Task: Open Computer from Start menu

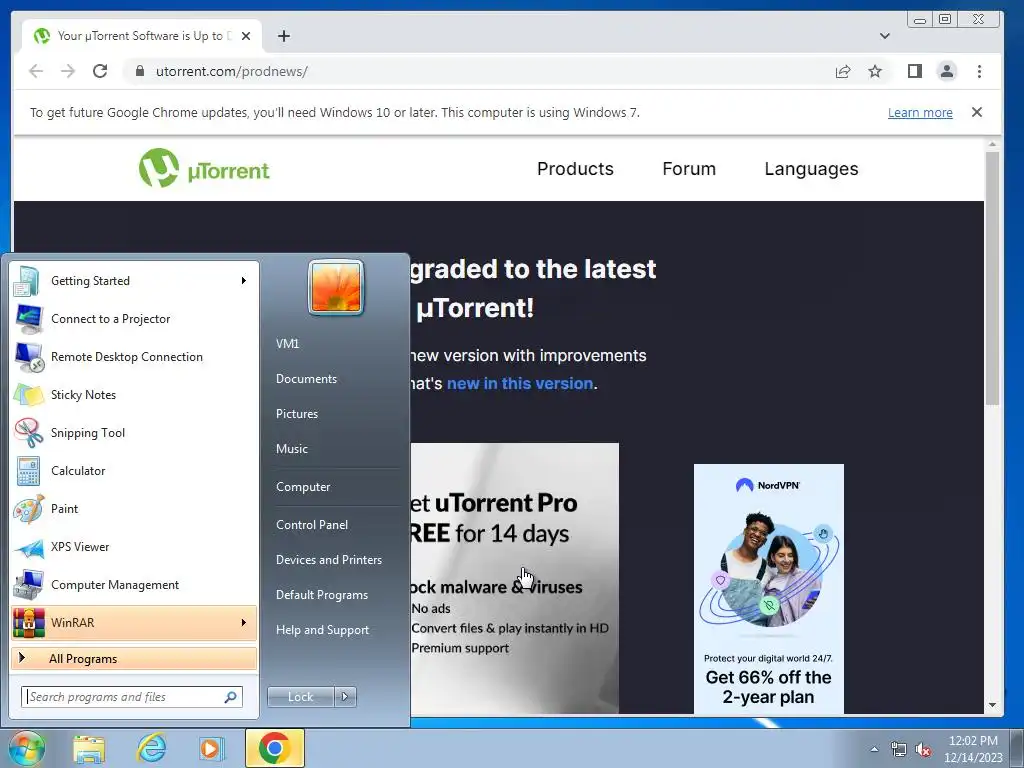Action: 303,487
